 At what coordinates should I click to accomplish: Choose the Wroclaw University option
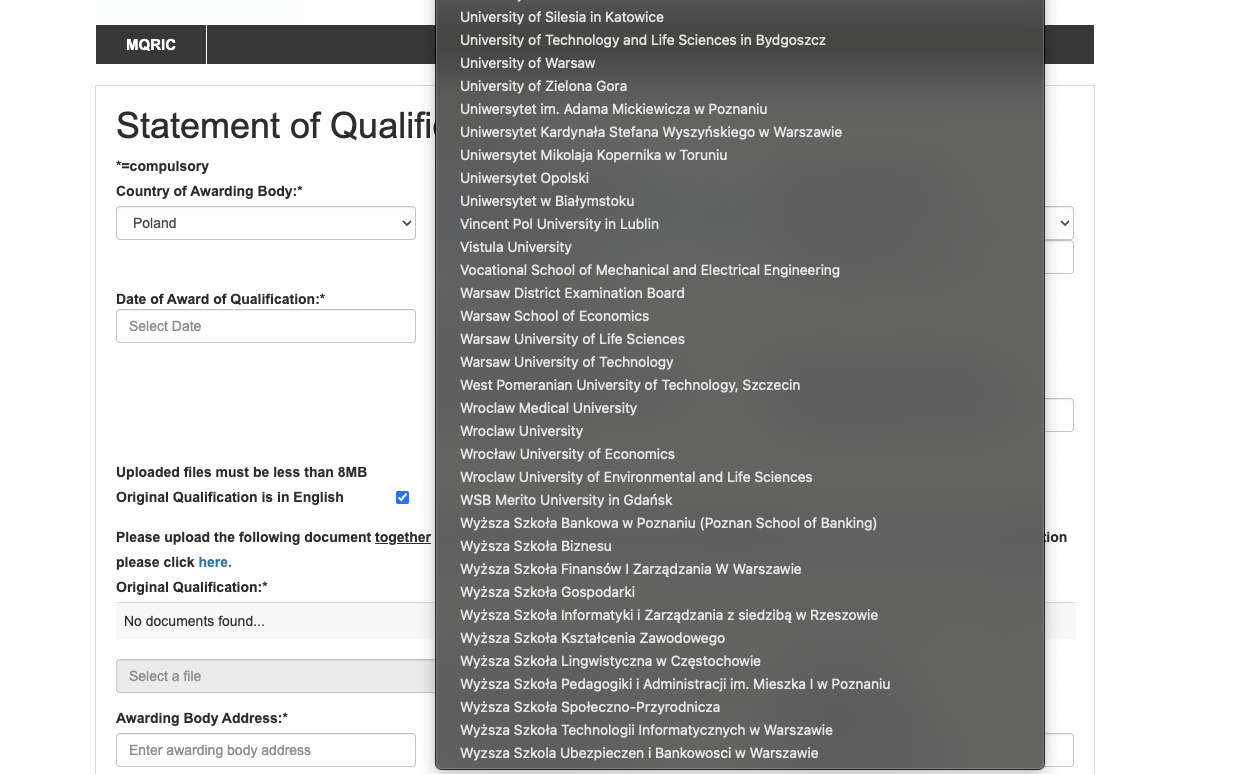pyautogui.click(x=740, y=431)
